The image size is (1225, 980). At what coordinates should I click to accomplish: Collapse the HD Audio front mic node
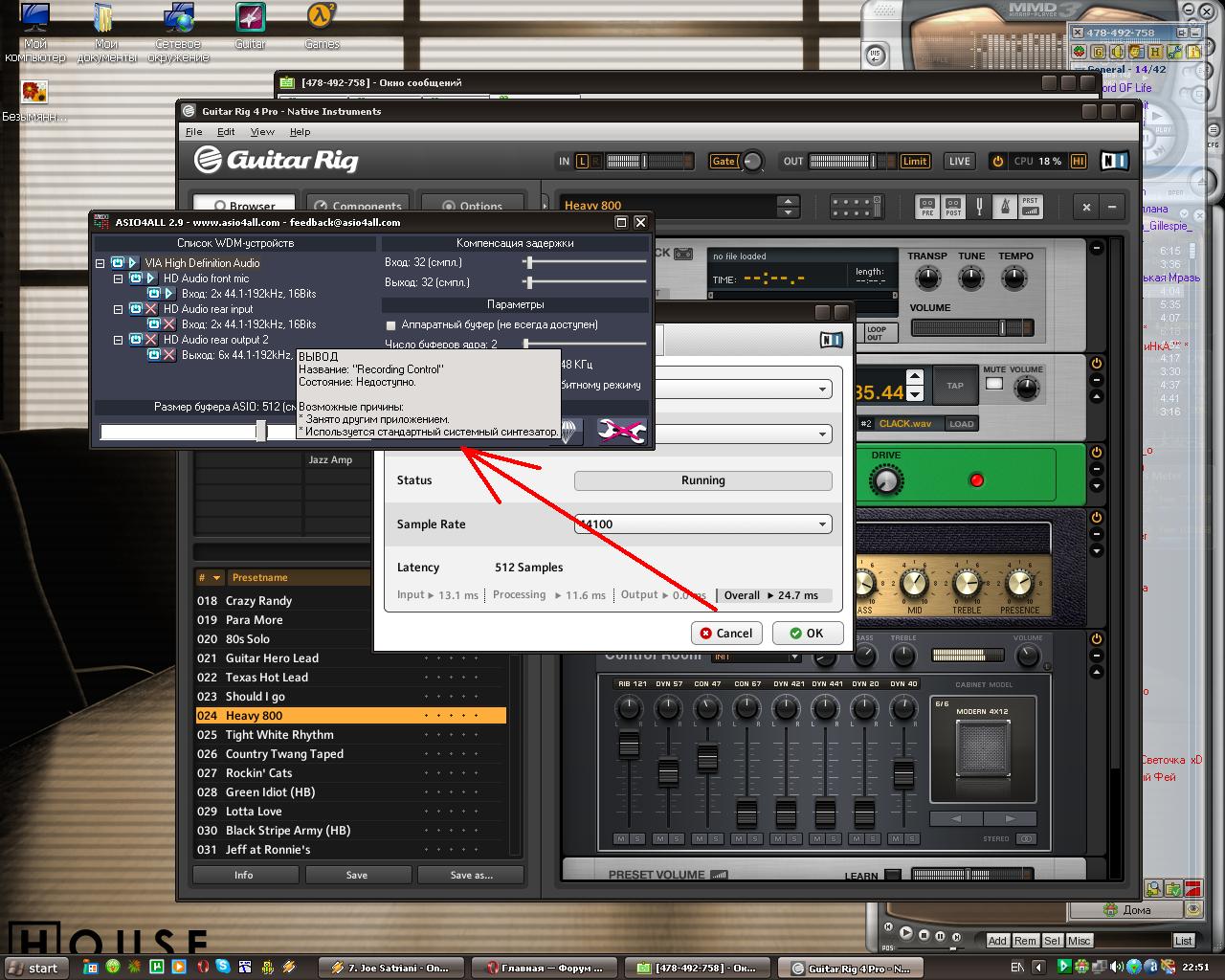(118, 279)
